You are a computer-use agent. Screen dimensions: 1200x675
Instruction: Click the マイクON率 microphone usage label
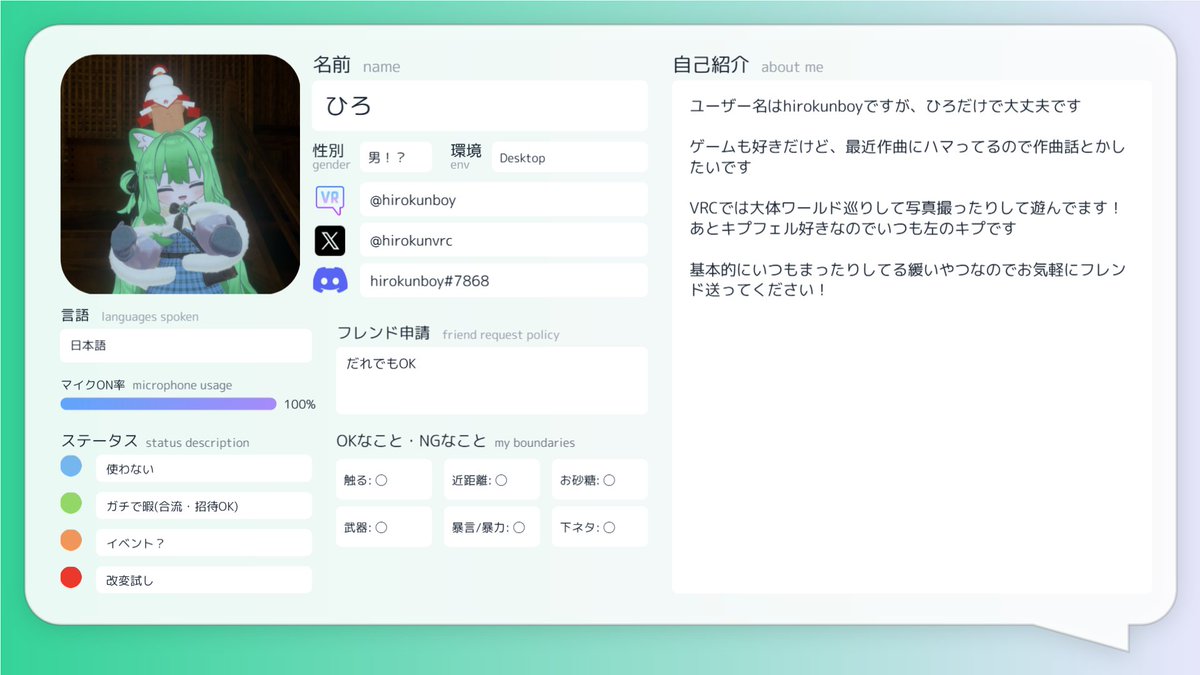click(x=146, y=384)
